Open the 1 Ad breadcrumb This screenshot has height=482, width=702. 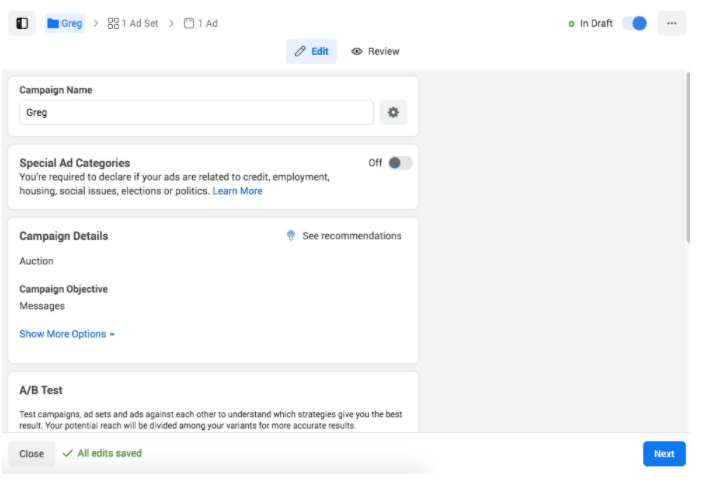coord(207,23)
